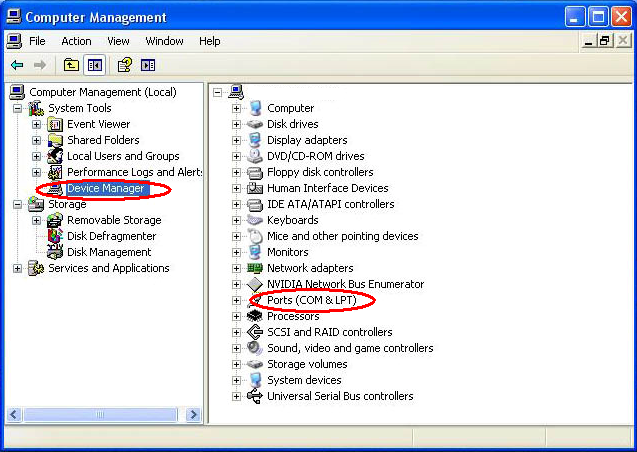The width and height of the screenshot is (637, 452).
Task: Expand the Local Users and Groups node
Action: tap(37, 156)
